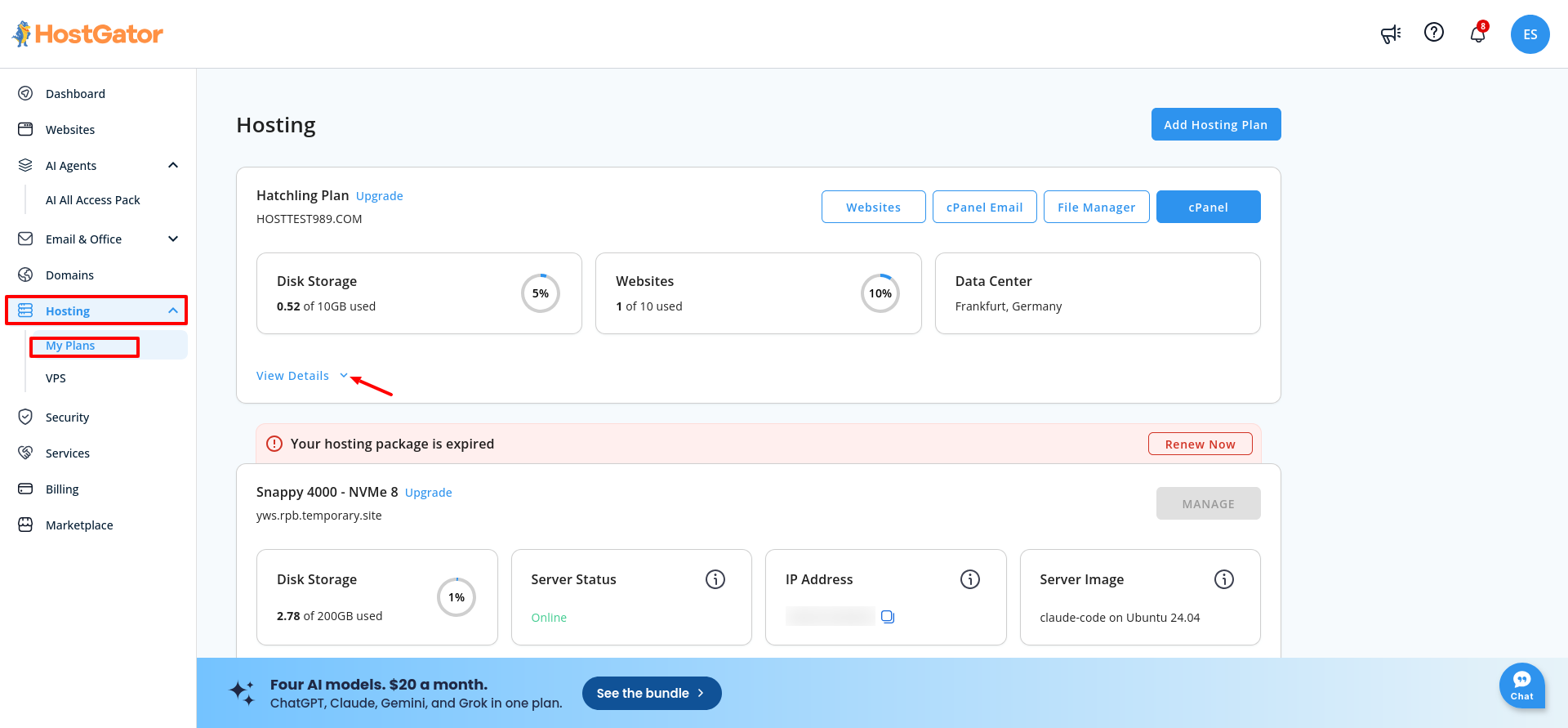Viewport: 1568px width, 728px height.
Task: Collapse the Hosting menu chevron
Action: pos(173,310)
